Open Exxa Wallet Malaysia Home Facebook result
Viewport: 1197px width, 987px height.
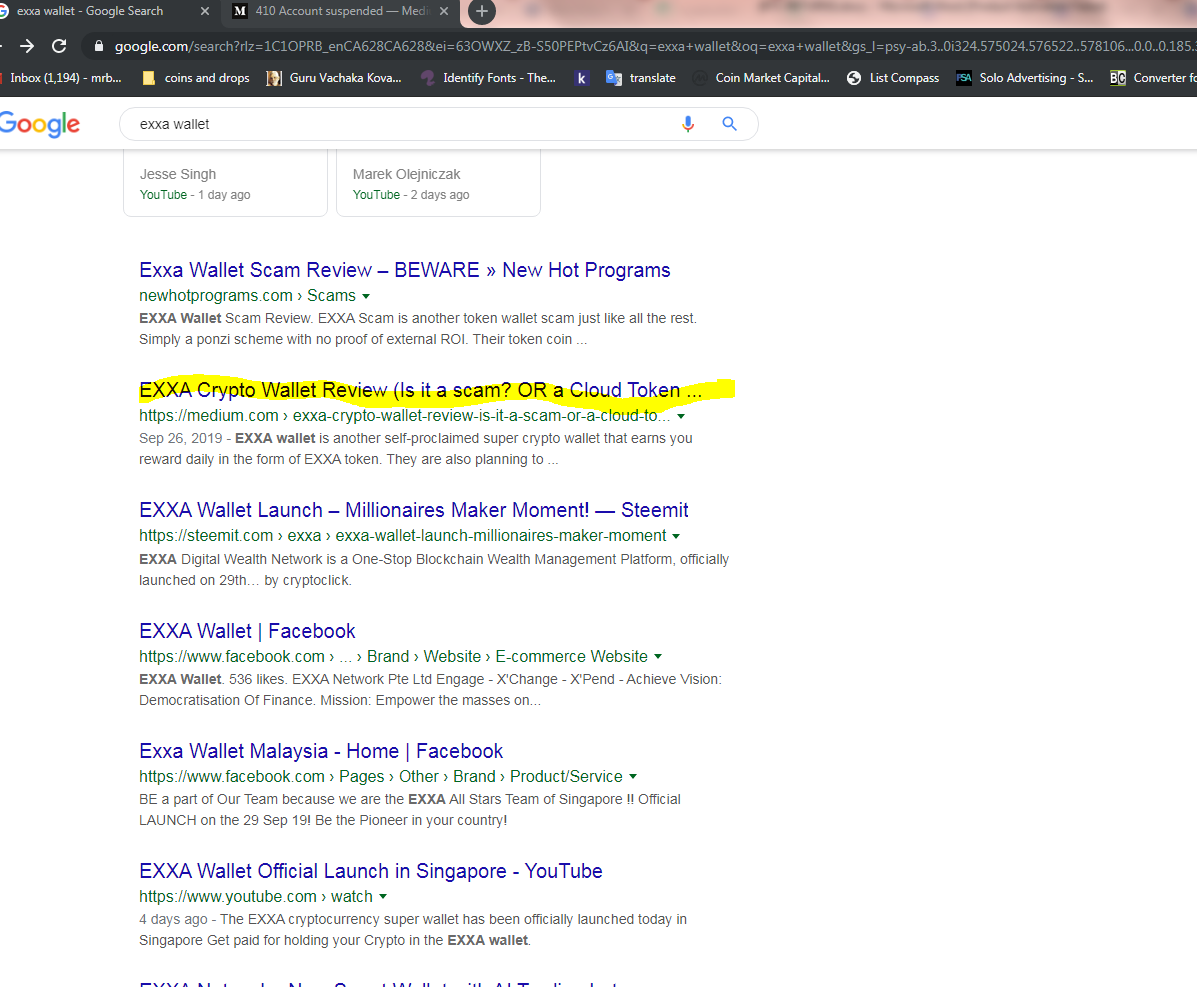[321, 751]
